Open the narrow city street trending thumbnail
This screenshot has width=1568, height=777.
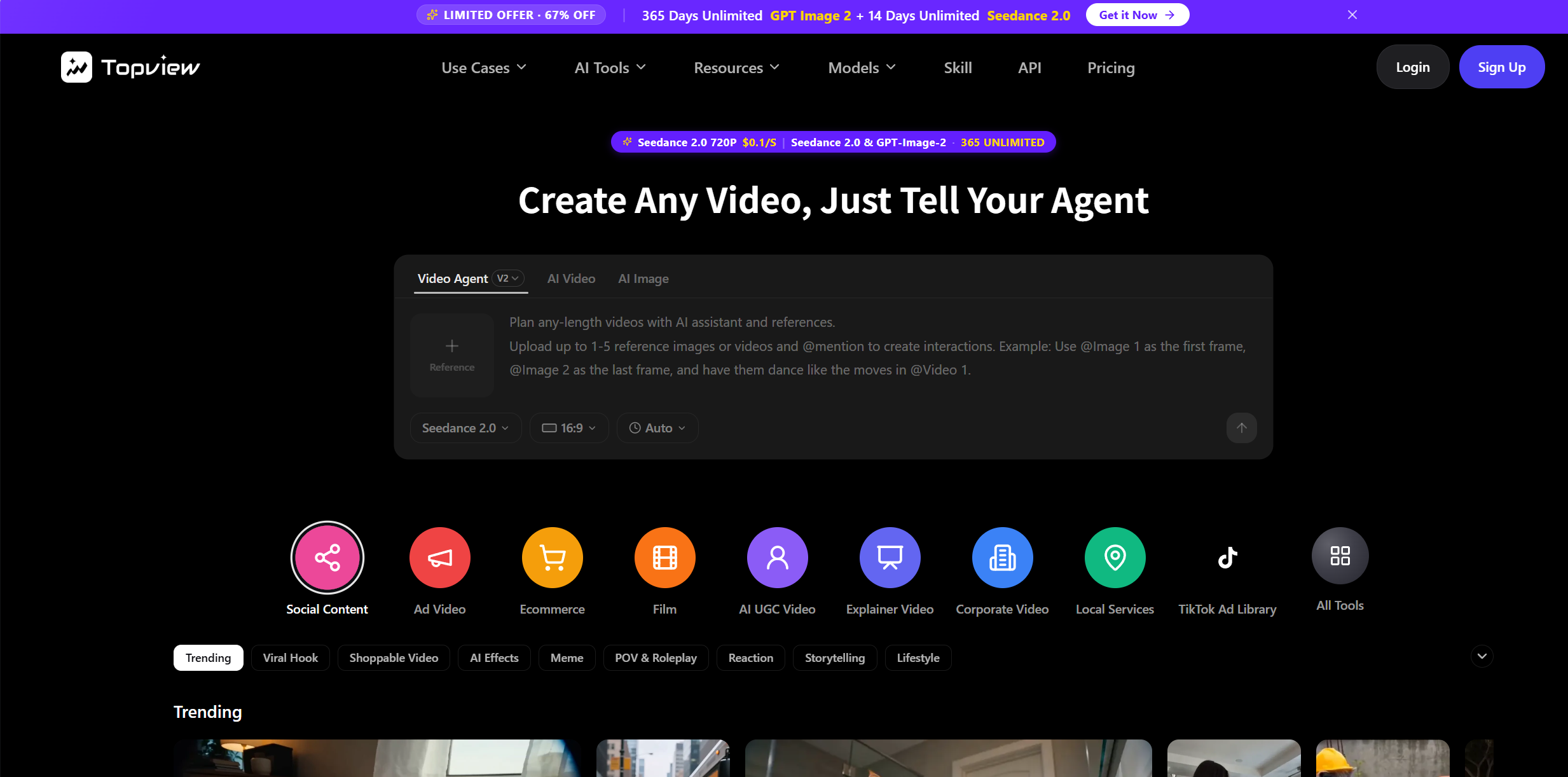point(663,758)
